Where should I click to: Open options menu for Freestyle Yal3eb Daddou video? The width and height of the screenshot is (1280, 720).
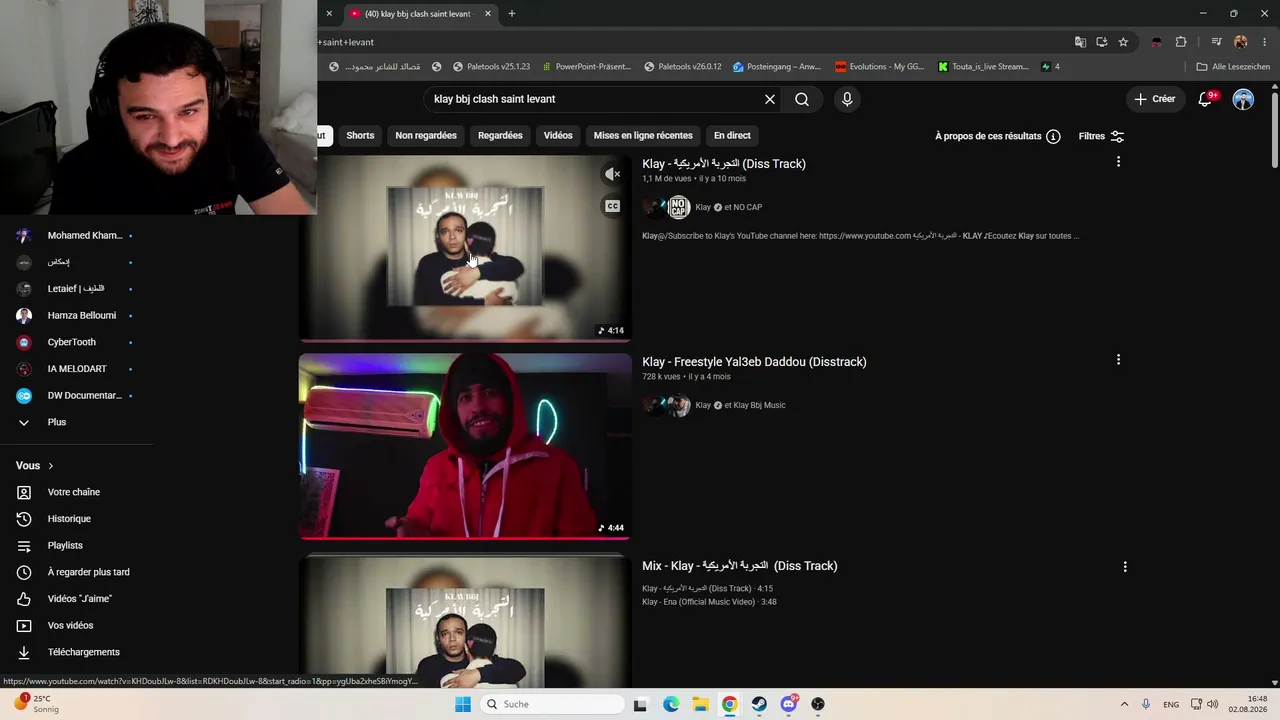(1118, 360)
